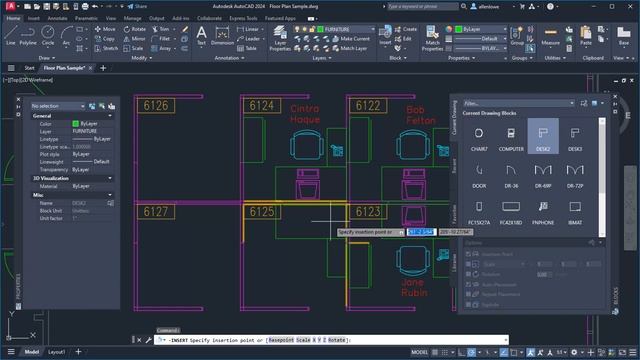The image size is (640, 360).
Task: Click the Fillet tool
Action: tap(161, 39)
